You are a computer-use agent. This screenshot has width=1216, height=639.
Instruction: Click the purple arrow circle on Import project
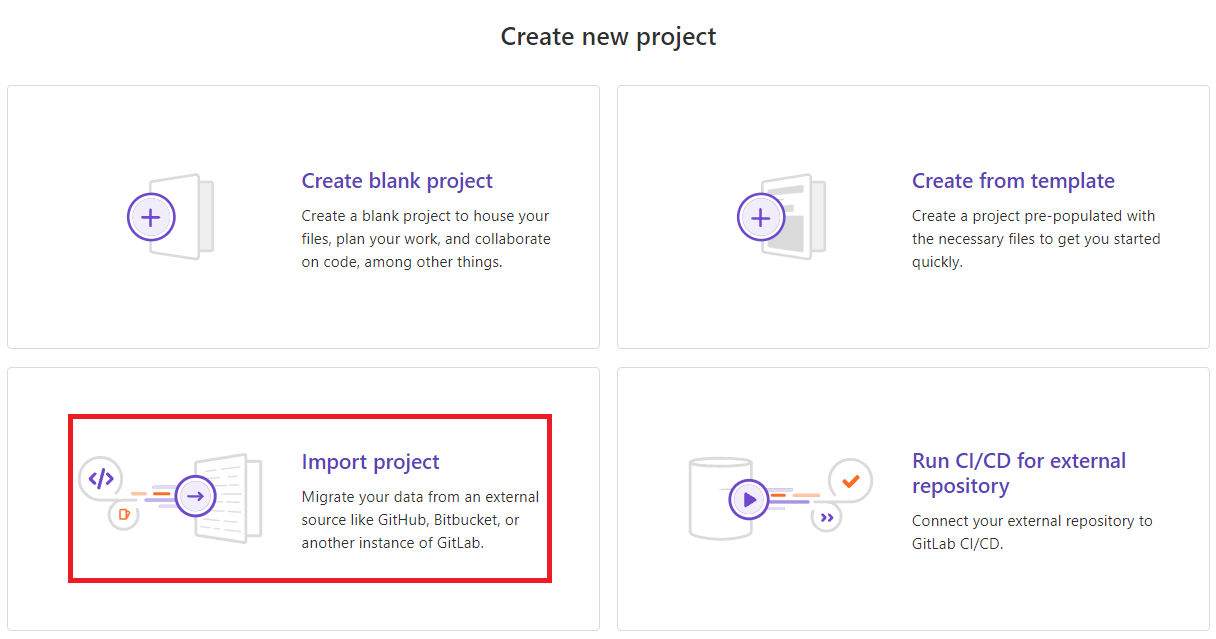pyautogui.click(x=196, y=496)
